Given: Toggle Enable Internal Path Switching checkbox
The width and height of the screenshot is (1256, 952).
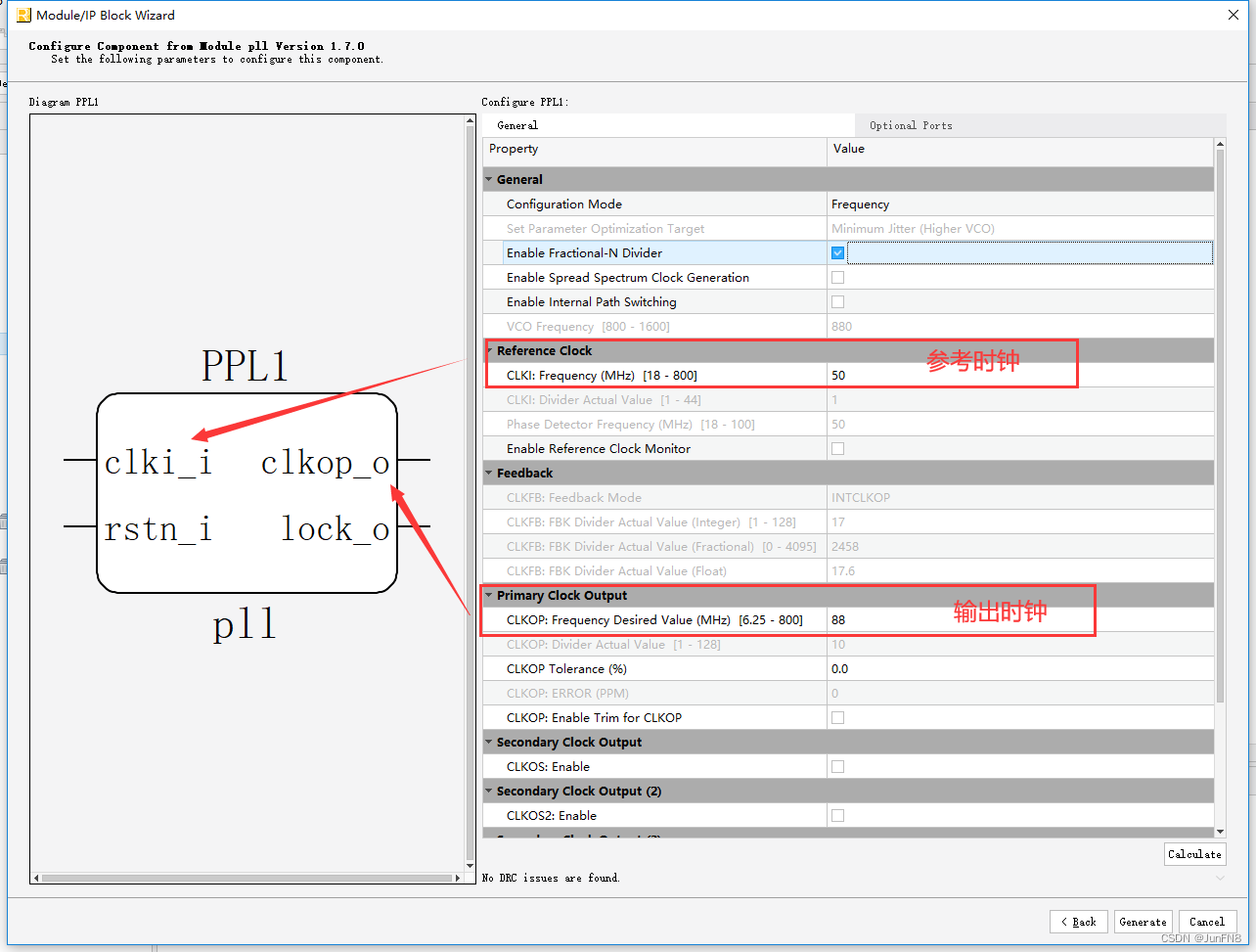Looking at the screenshot, I should (x=837, y=301).
